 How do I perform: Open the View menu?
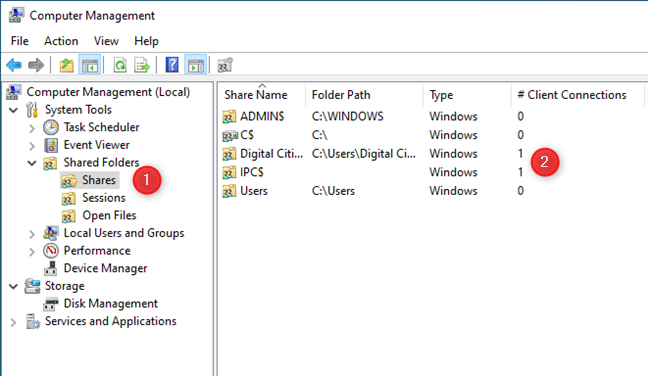pyautogui.click(x=106, y=41)
